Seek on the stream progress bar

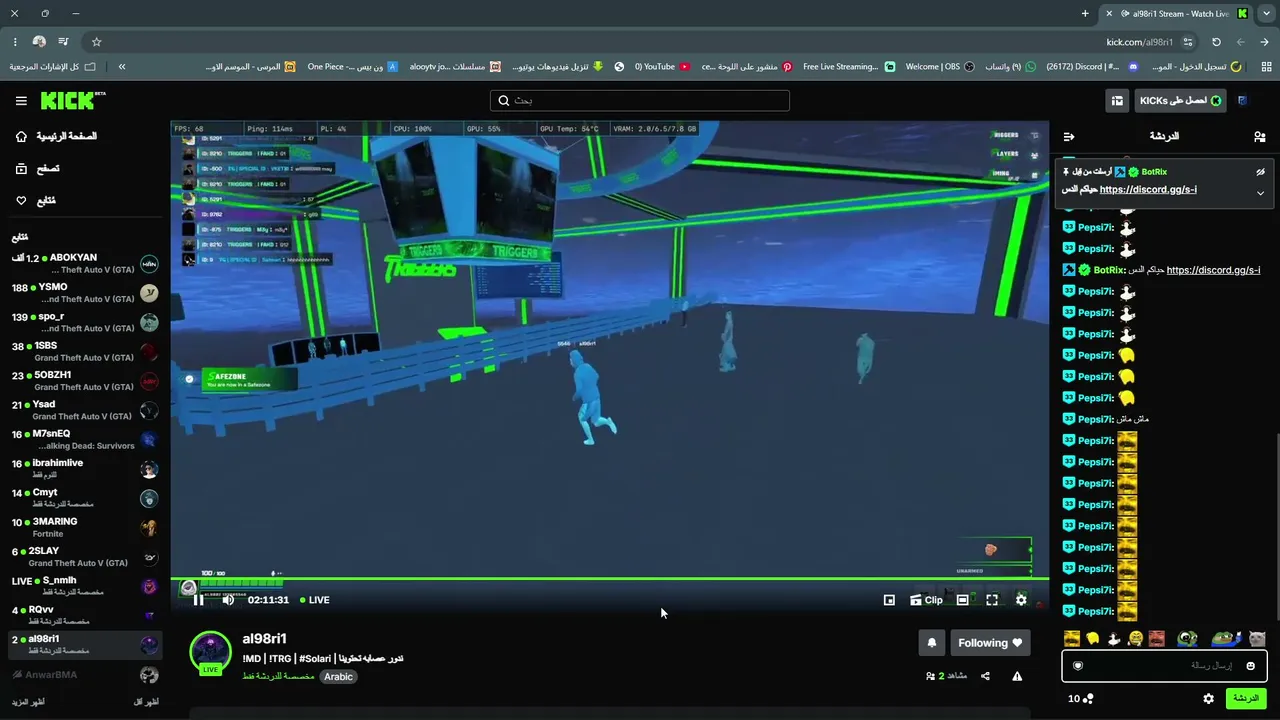610,578
